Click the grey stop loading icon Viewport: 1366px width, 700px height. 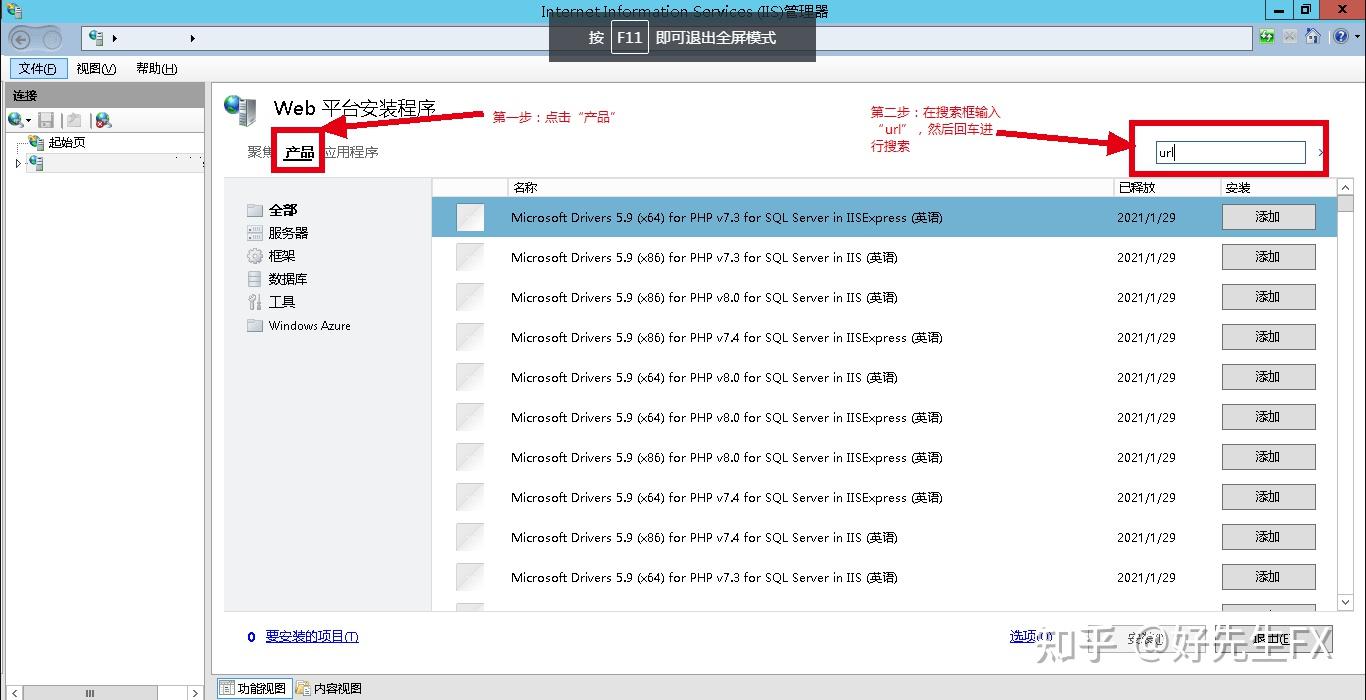tap(1290, 37)
